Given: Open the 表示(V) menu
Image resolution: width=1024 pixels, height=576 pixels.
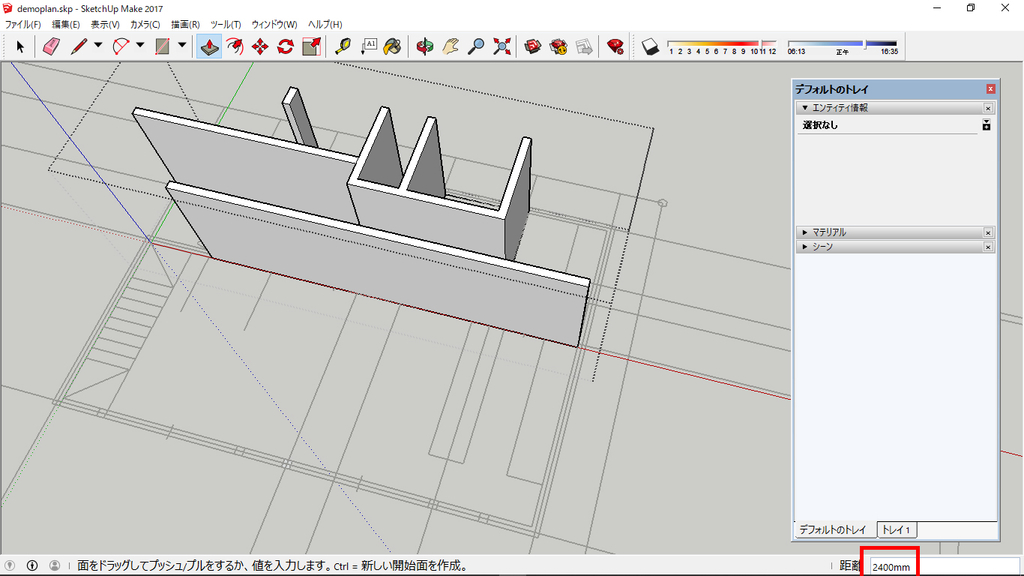Looking at the screenshot, I should click(x=104, y=24).
